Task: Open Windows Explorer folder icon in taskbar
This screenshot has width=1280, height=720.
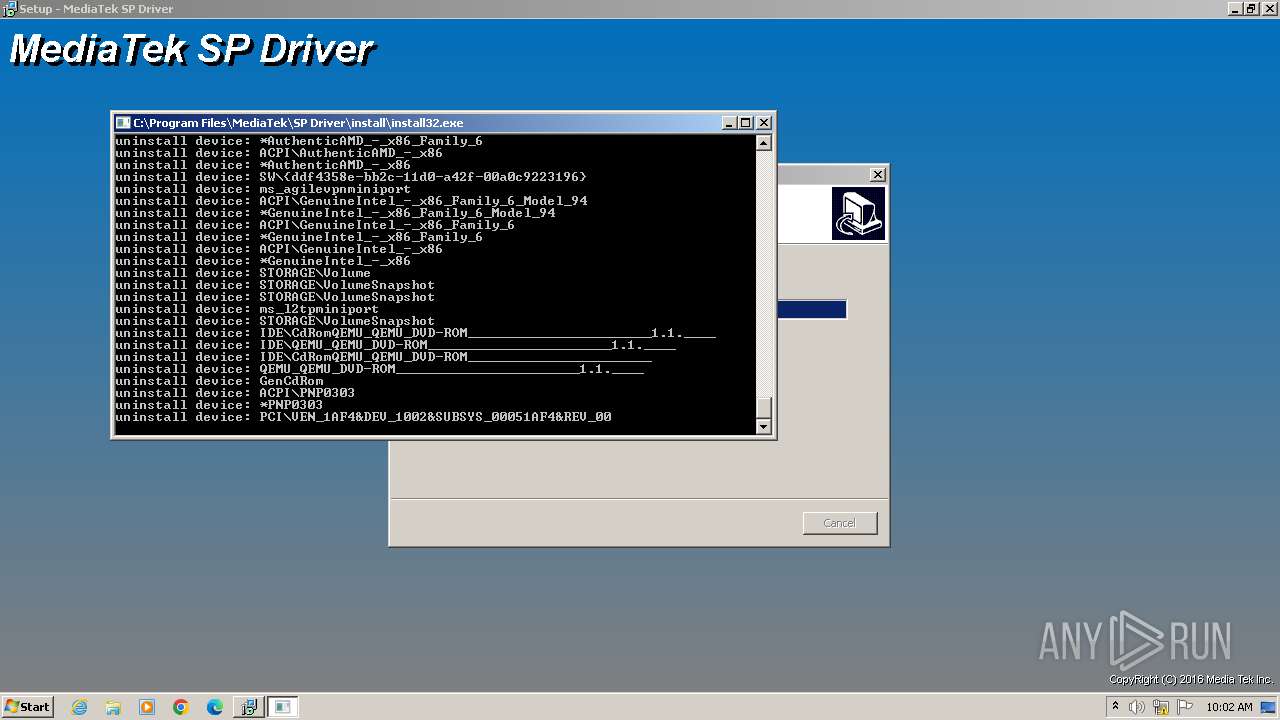Action: point(113,707)
